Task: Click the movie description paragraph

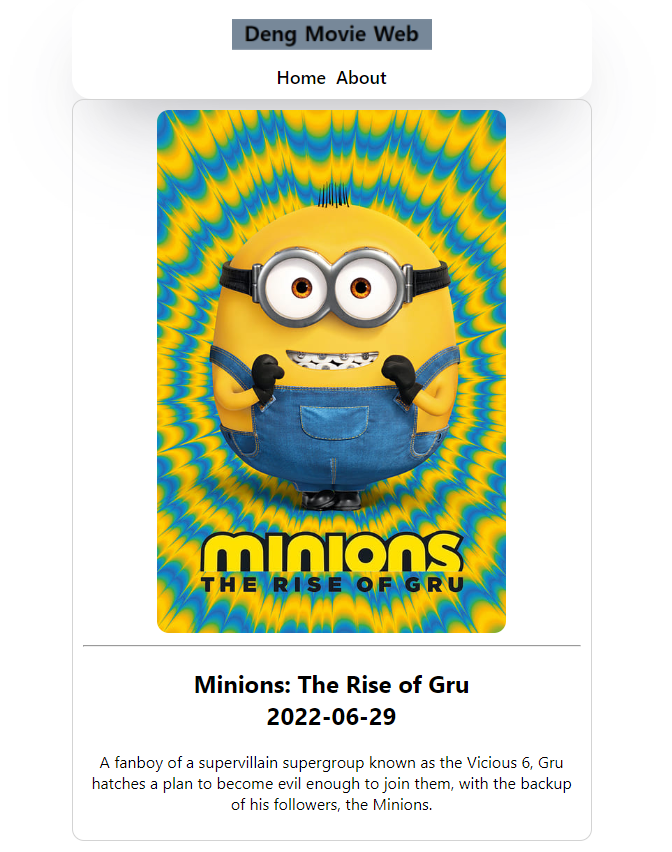Action: [331, 784]
